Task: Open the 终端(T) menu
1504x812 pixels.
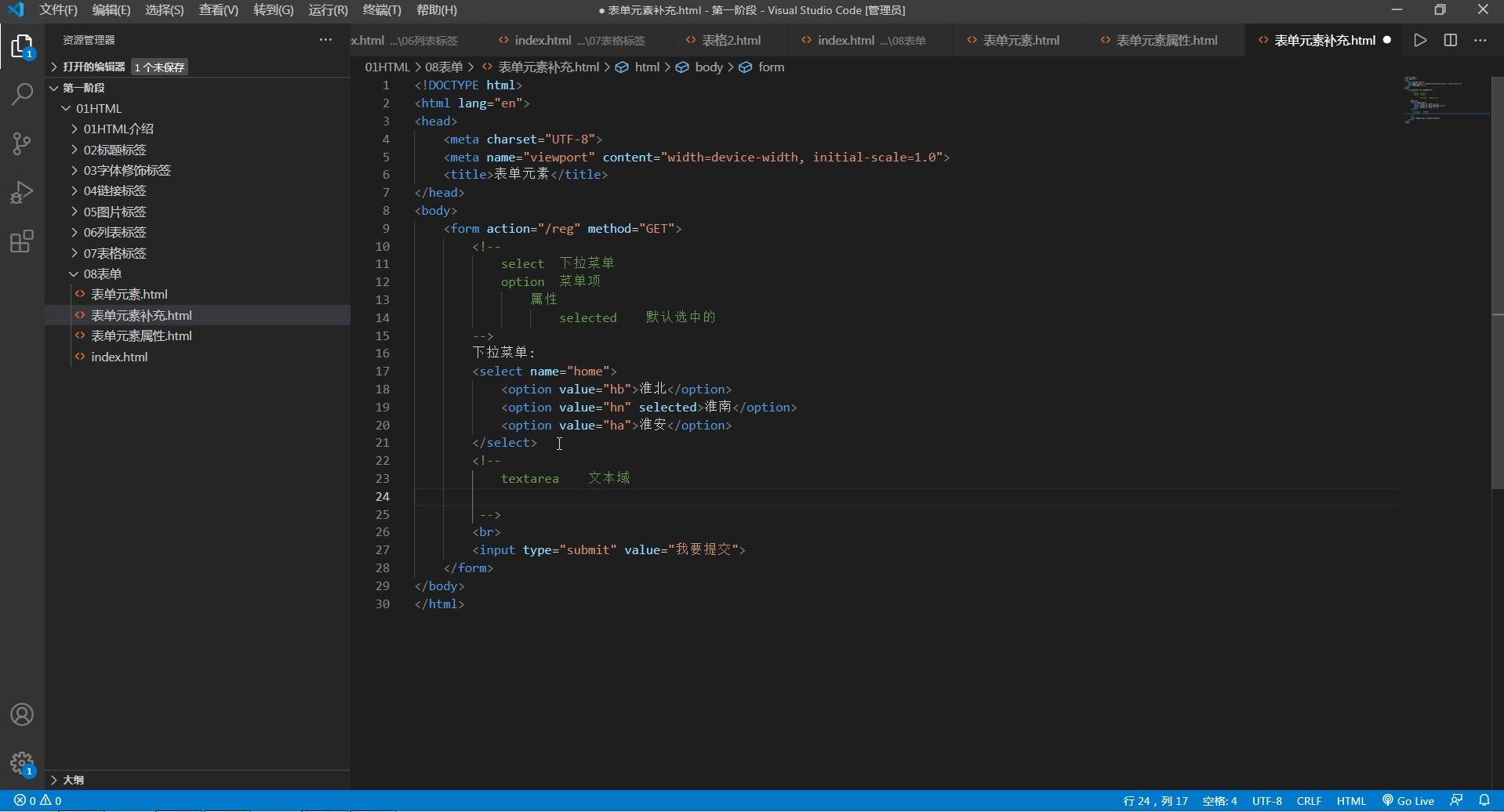Action: click(382, 10)
